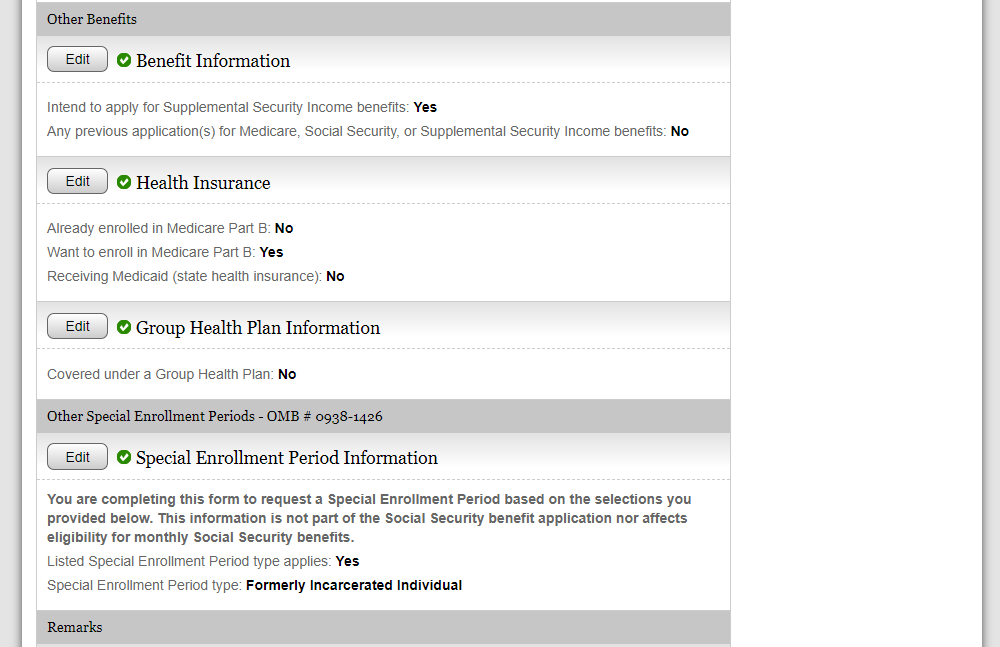Edit Special Enrollment Period Information
Viewport: 1000px width, 647px height.
click(x=77, y=457)
